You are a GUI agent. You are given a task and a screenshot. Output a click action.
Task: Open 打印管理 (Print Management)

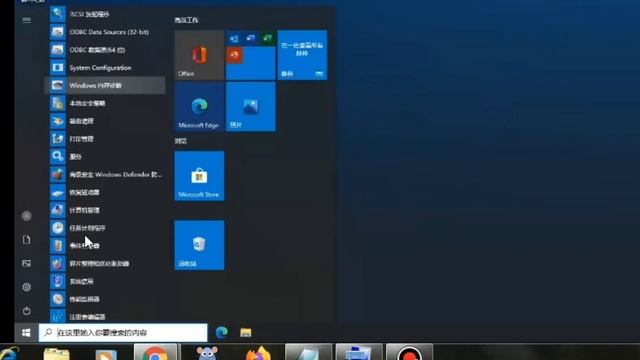pyautogui.click(x=105, y=139)
